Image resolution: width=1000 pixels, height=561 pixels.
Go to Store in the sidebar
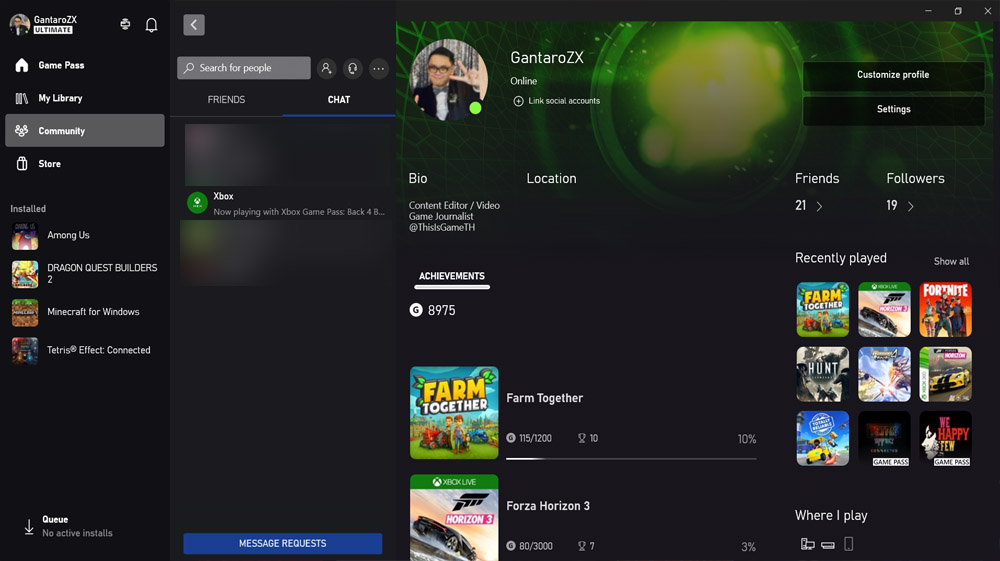pyautogui.click(x=85, y=164)
